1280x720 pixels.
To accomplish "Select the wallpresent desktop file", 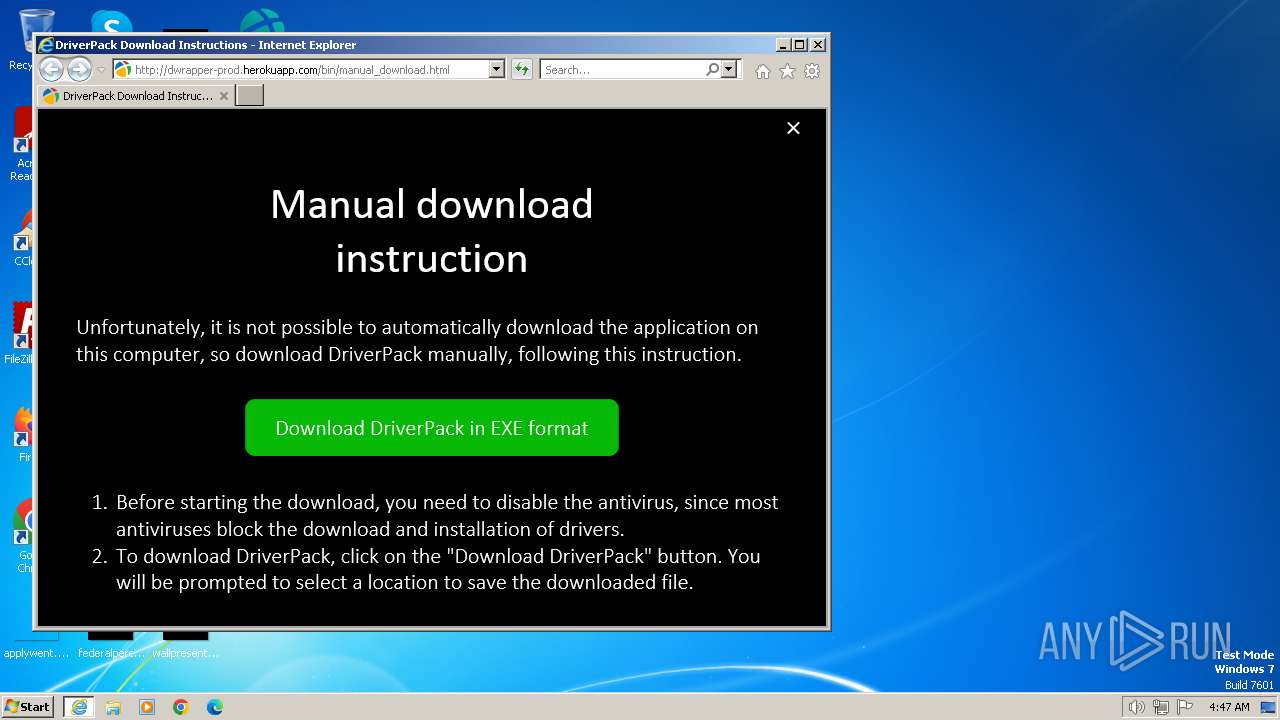I will click(186, 645).
